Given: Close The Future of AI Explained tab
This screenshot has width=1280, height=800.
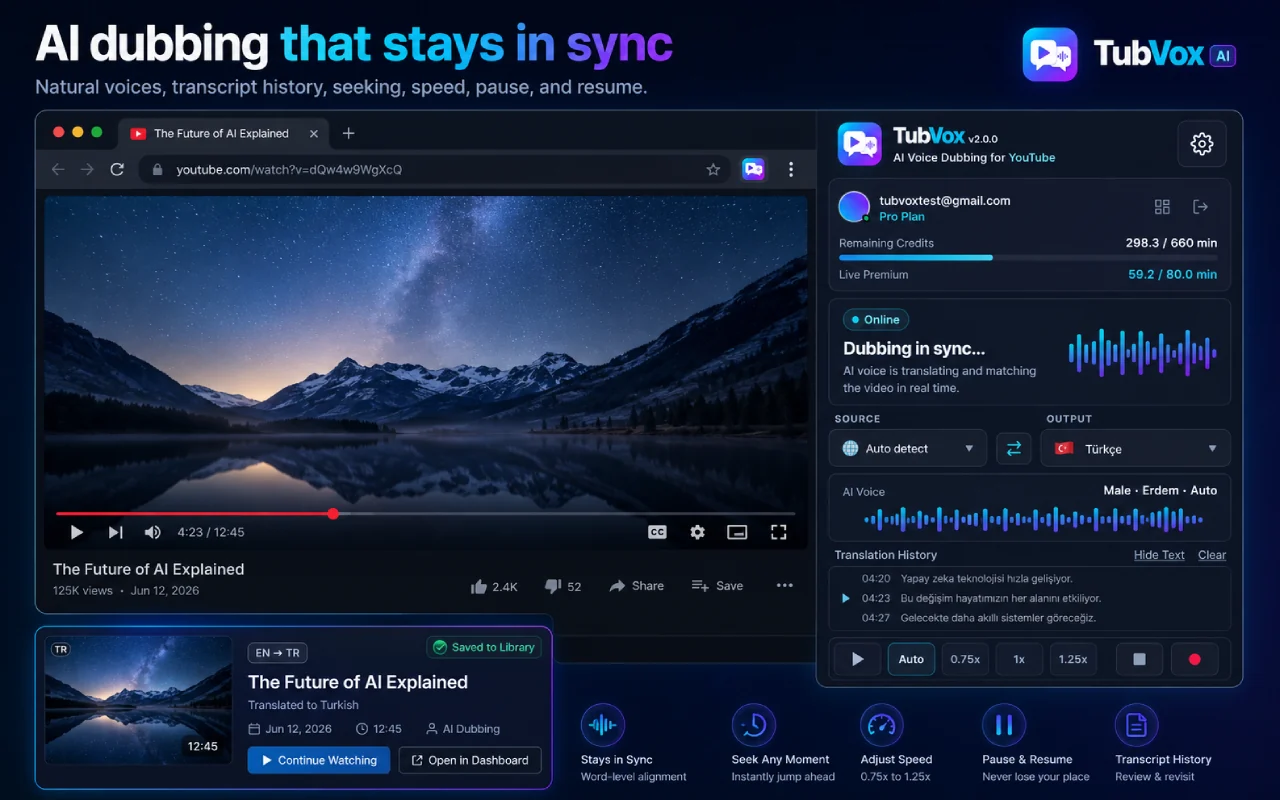Looking at the screenshot, I should pos(314,133).
